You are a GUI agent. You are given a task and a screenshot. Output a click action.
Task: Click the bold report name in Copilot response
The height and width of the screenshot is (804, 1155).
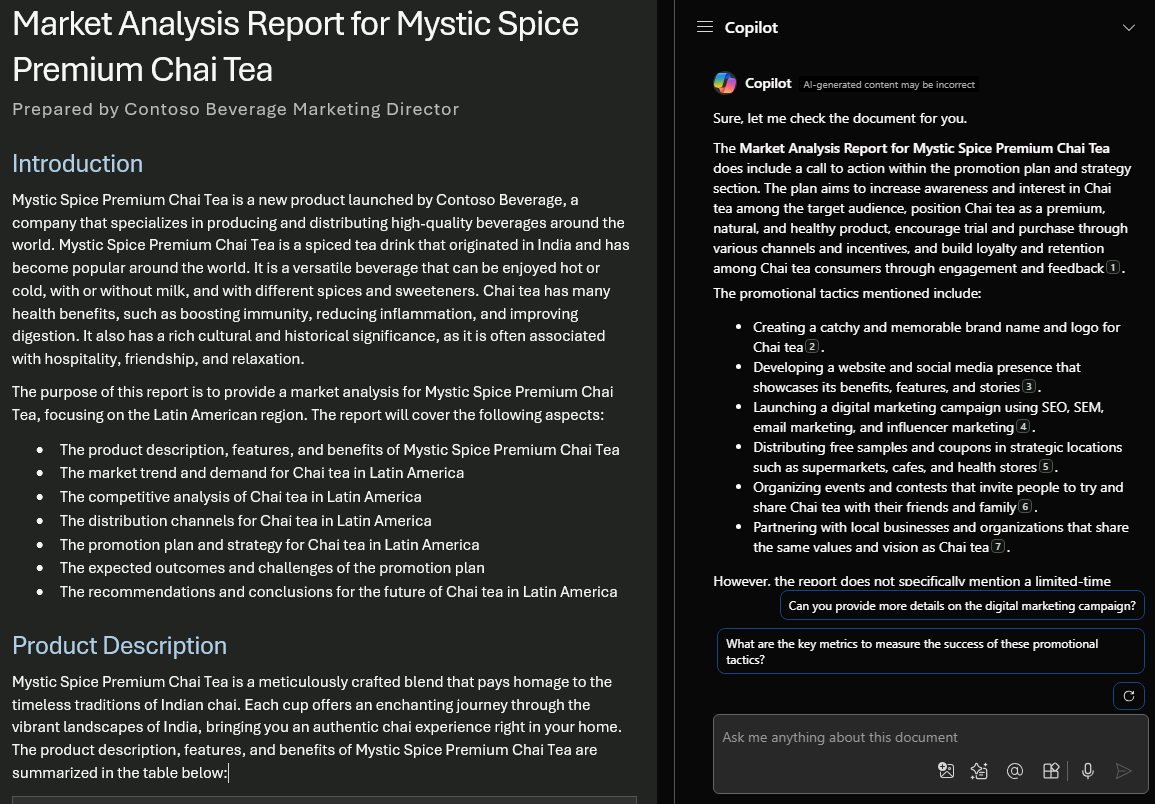pos(924,148)
